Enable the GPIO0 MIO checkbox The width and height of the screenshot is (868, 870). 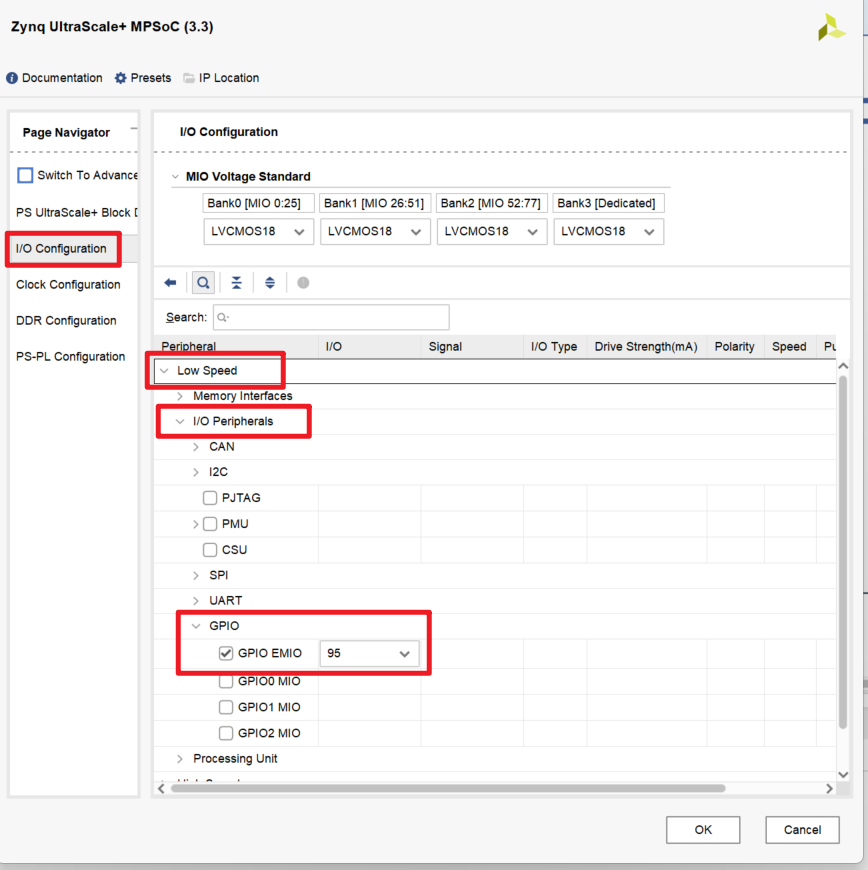point(225,681)
